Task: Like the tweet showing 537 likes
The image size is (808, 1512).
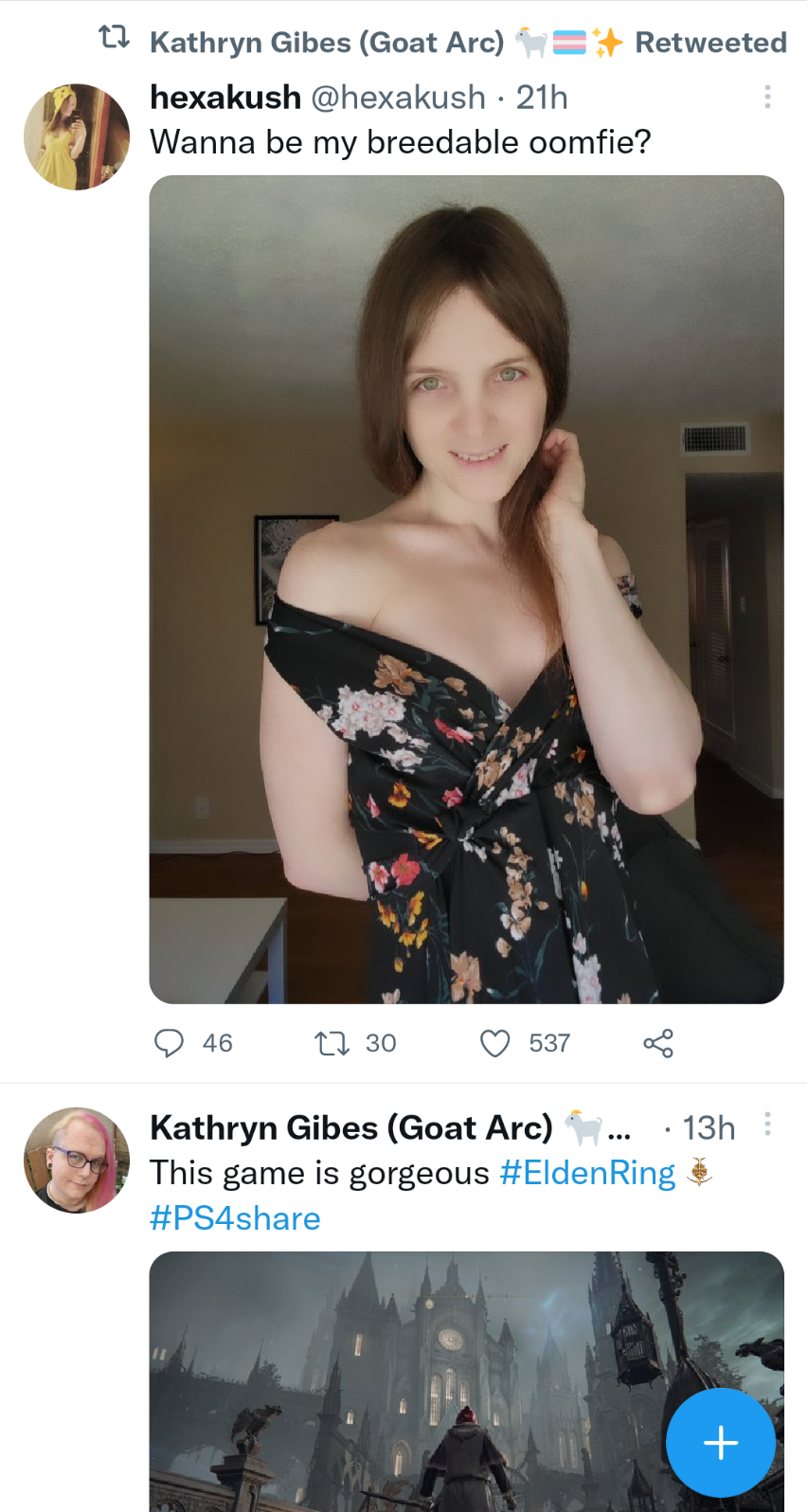Action: [494, 1043]
